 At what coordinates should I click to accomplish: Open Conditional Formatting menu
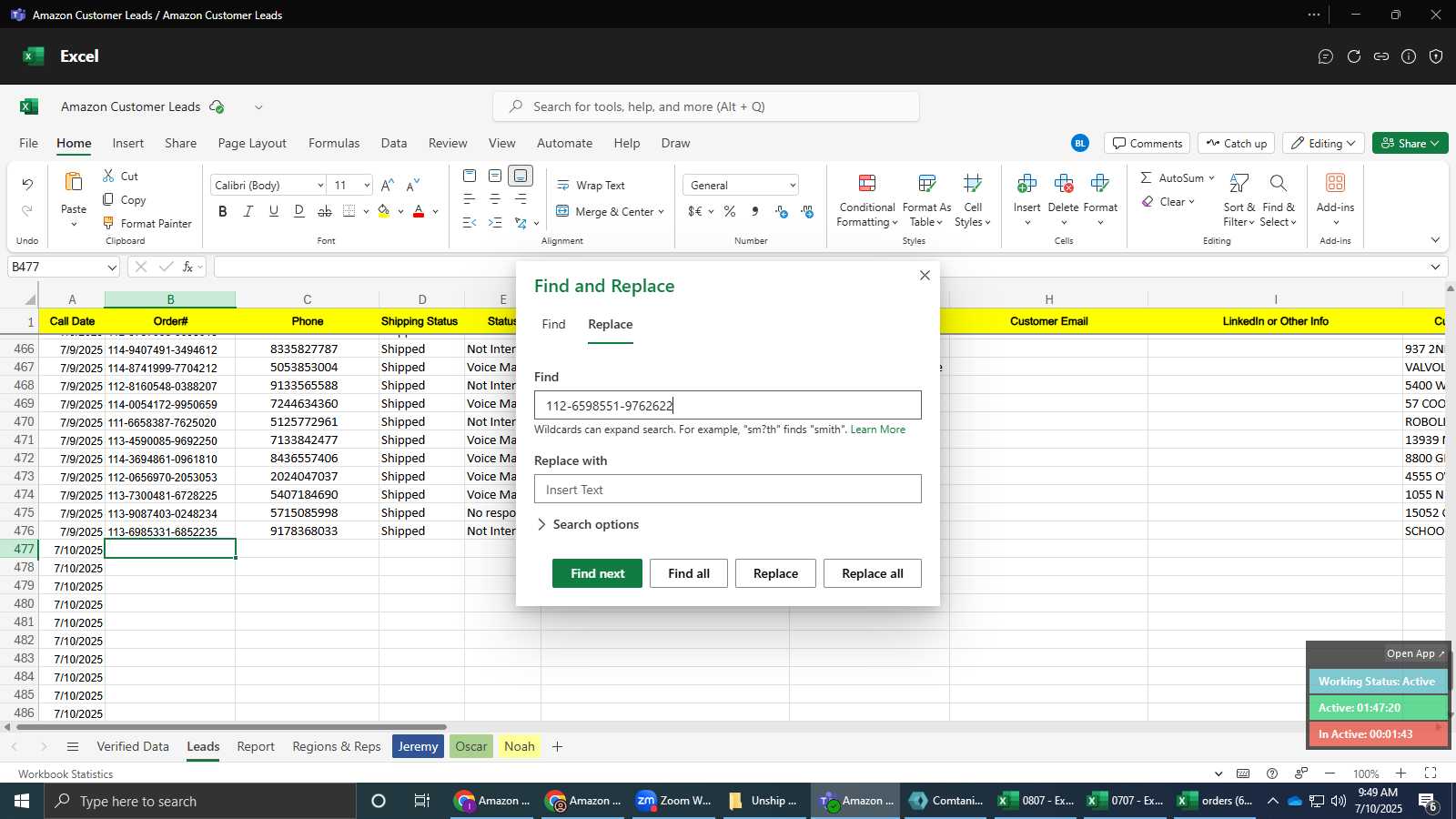tap(867, 200)
